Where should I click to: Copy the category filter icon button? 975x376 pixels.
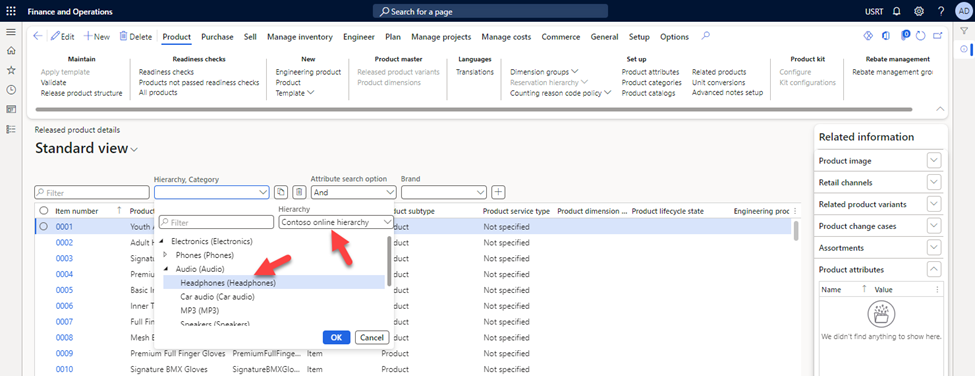tap(282, 192)
